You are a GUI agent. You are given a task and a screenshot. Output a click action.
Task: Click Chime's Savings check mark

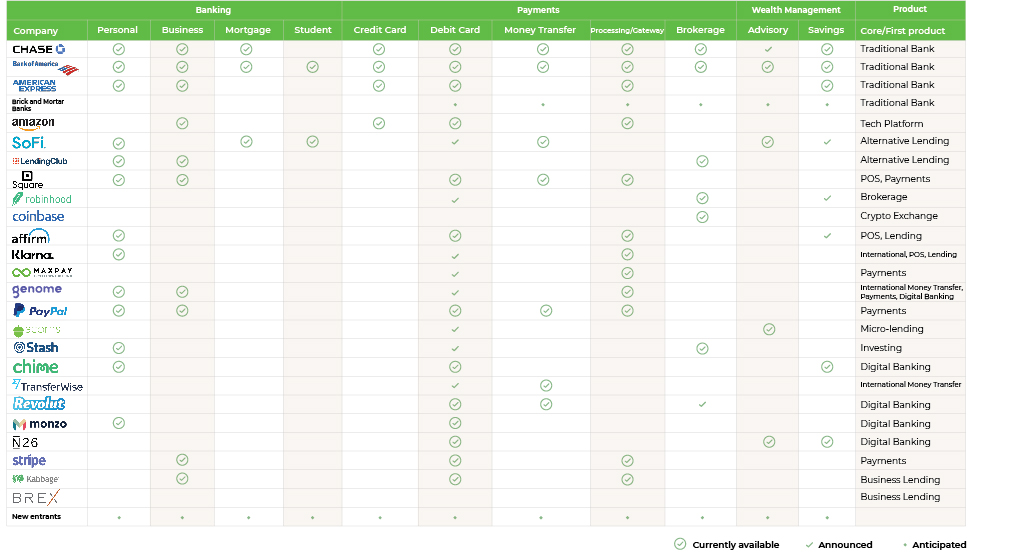[x=827, y=367]
